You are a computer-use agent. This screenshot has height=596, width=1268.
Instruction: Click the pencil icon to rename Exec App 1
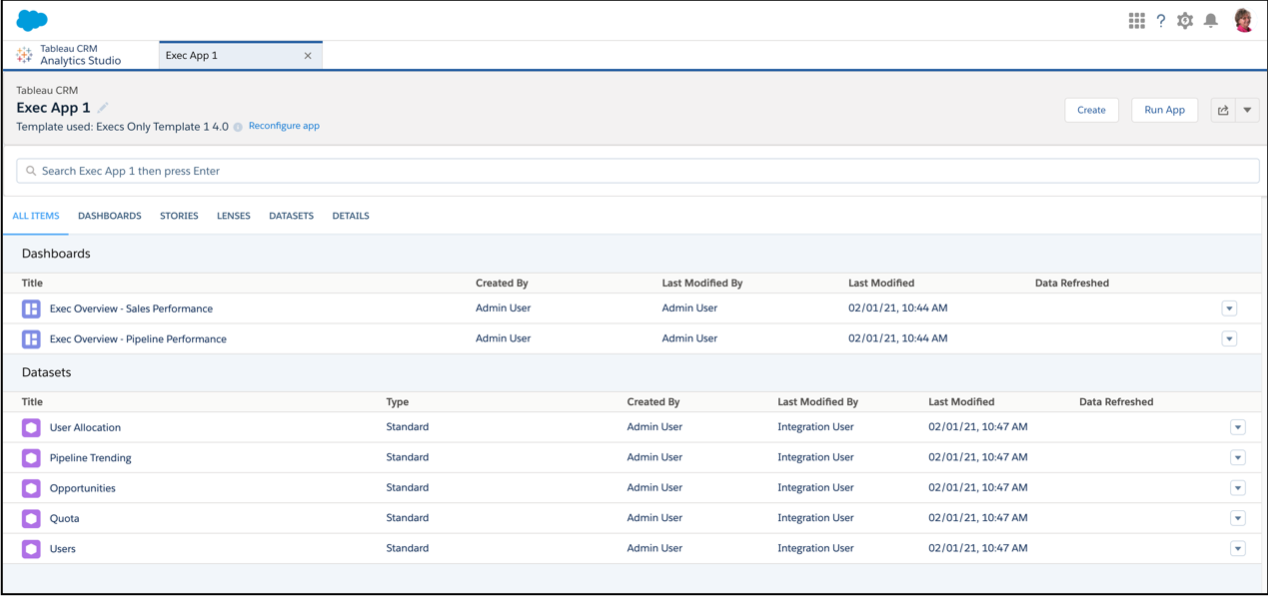coord(103,108)
